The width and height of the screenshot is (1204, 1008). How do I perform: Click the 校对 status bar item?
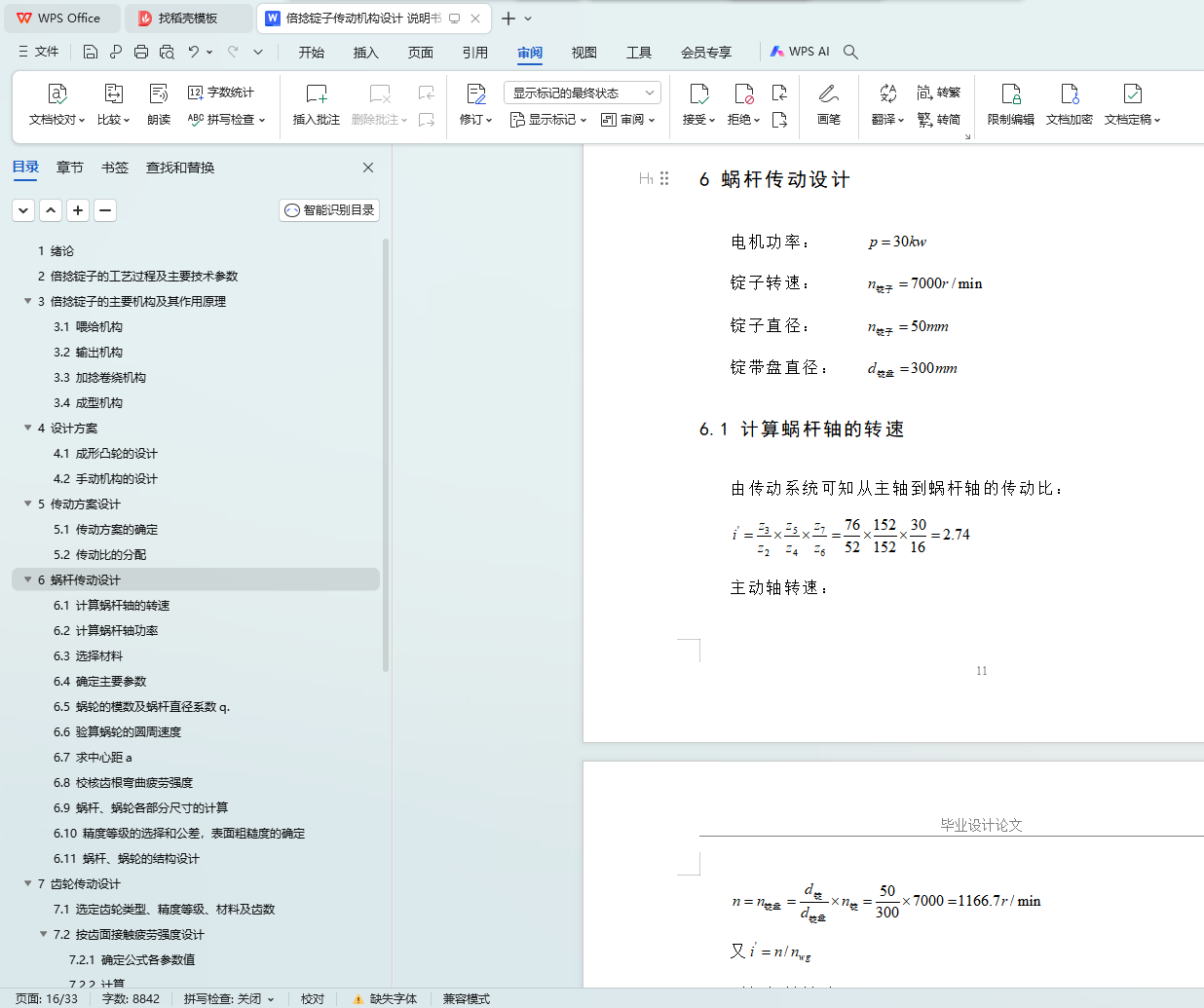click(x=313, y=998)
